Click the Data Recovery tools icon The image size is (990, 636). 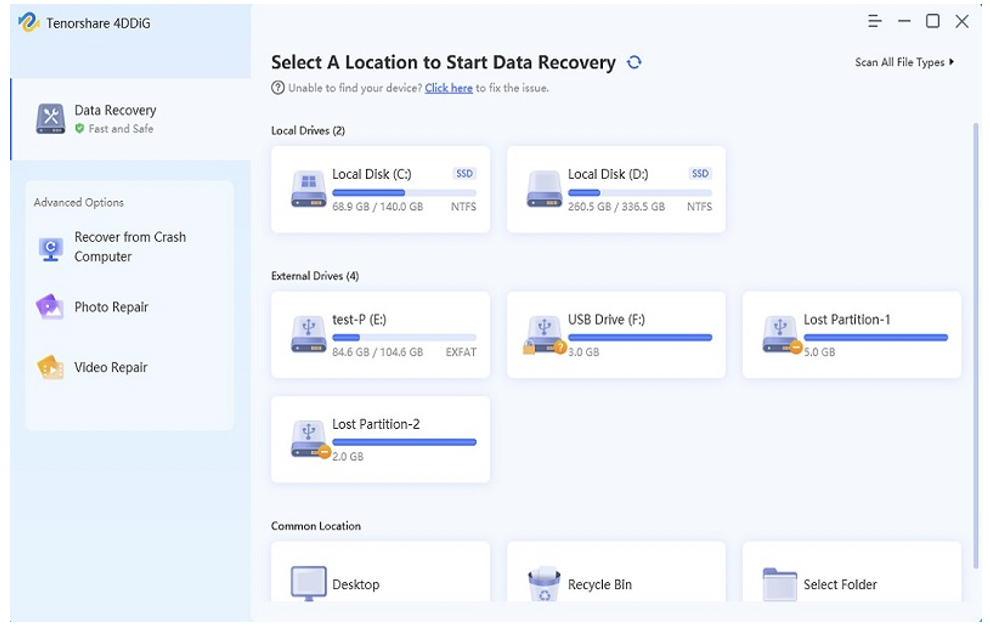click(x=51, y=118)
